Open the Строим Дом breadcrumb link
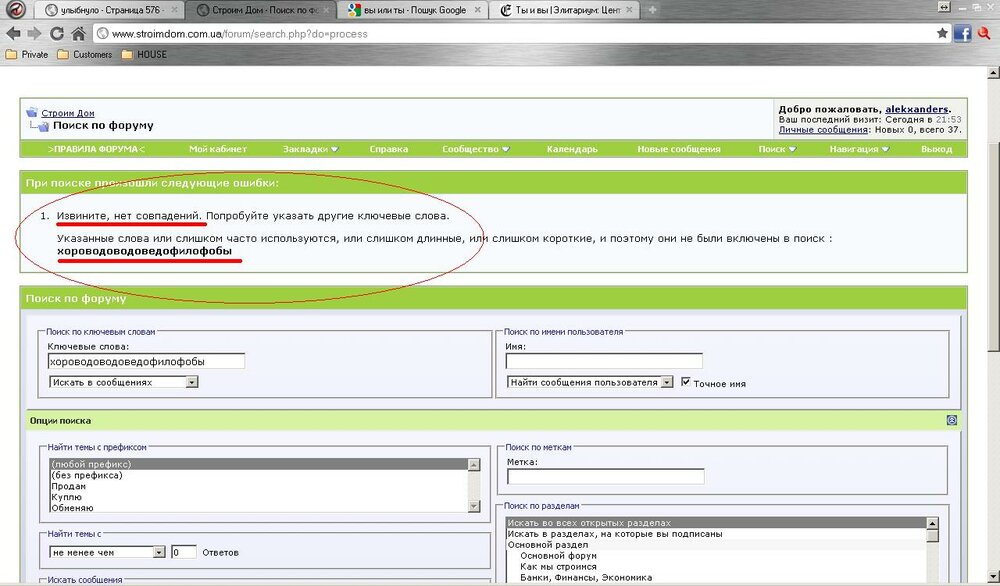 [68, 113]
